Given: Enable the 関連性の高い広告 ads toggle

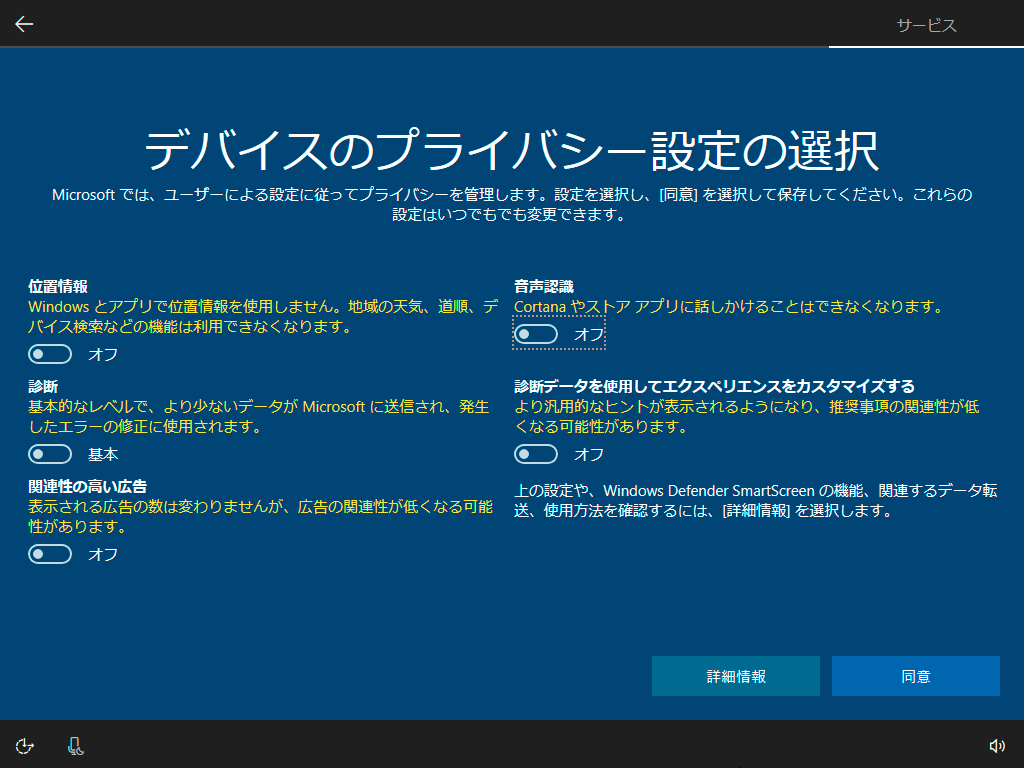Looking at the screenshot, I should 50,553.
